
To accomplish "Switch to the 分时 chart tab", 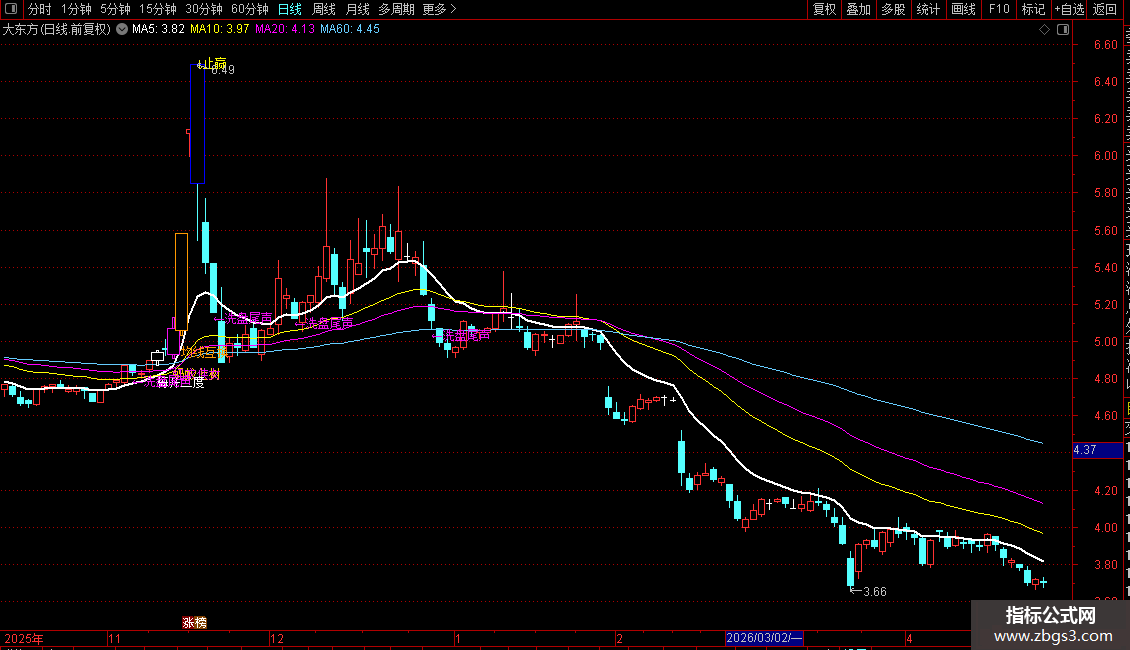I will (40, 9).
